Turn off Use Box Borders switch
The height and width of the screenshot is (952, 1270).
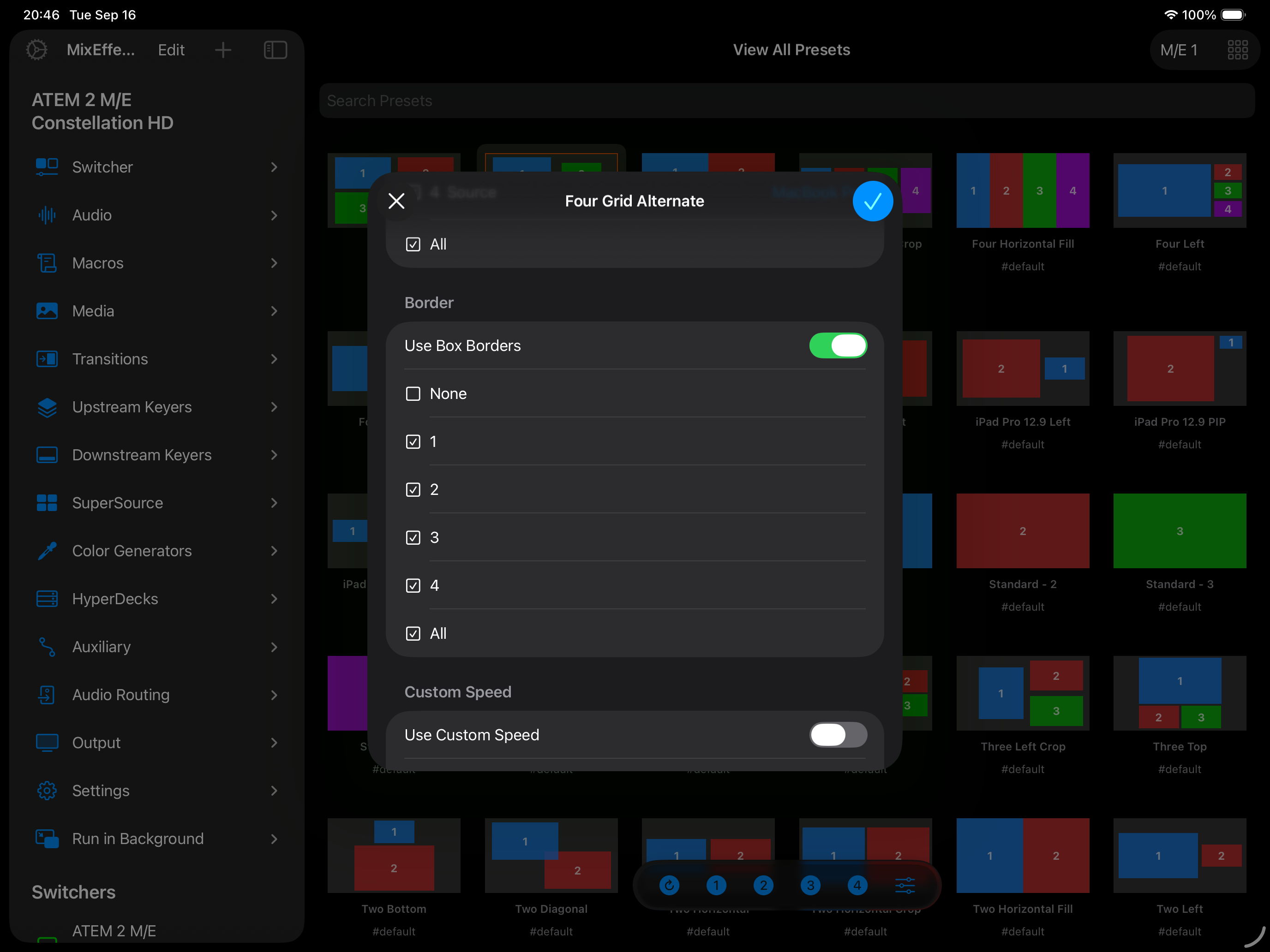tap(838, 345)
